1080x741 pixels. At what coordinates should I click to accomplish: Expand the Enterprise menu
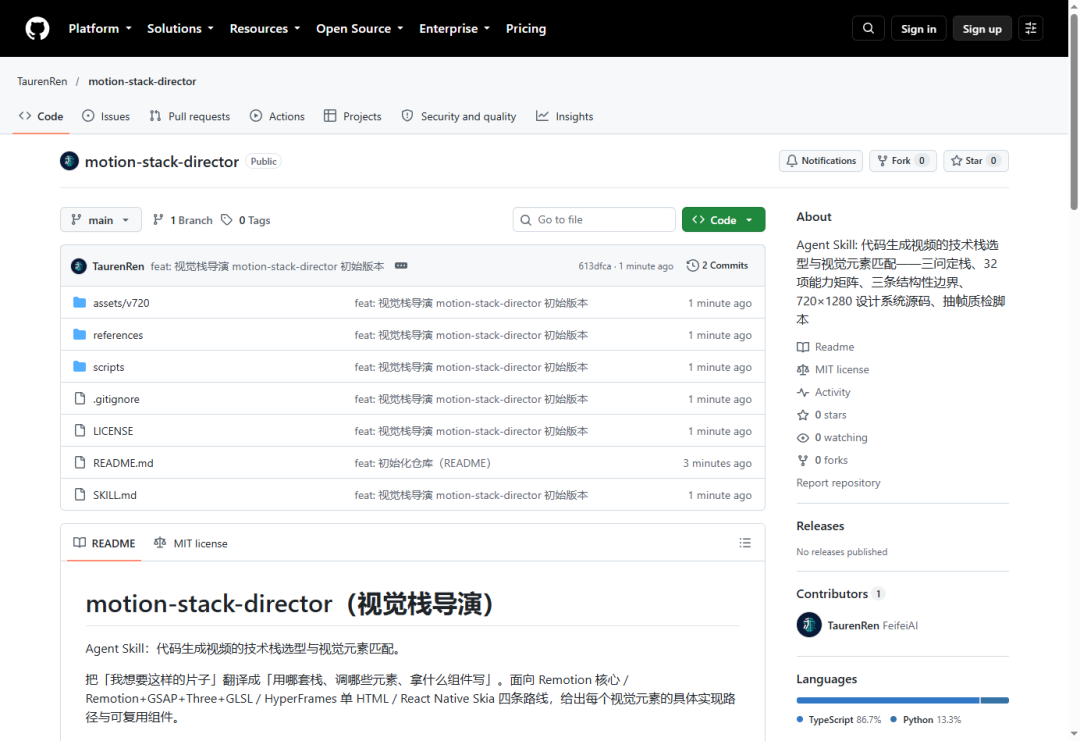pyautogui.click(x=455, y=29)
